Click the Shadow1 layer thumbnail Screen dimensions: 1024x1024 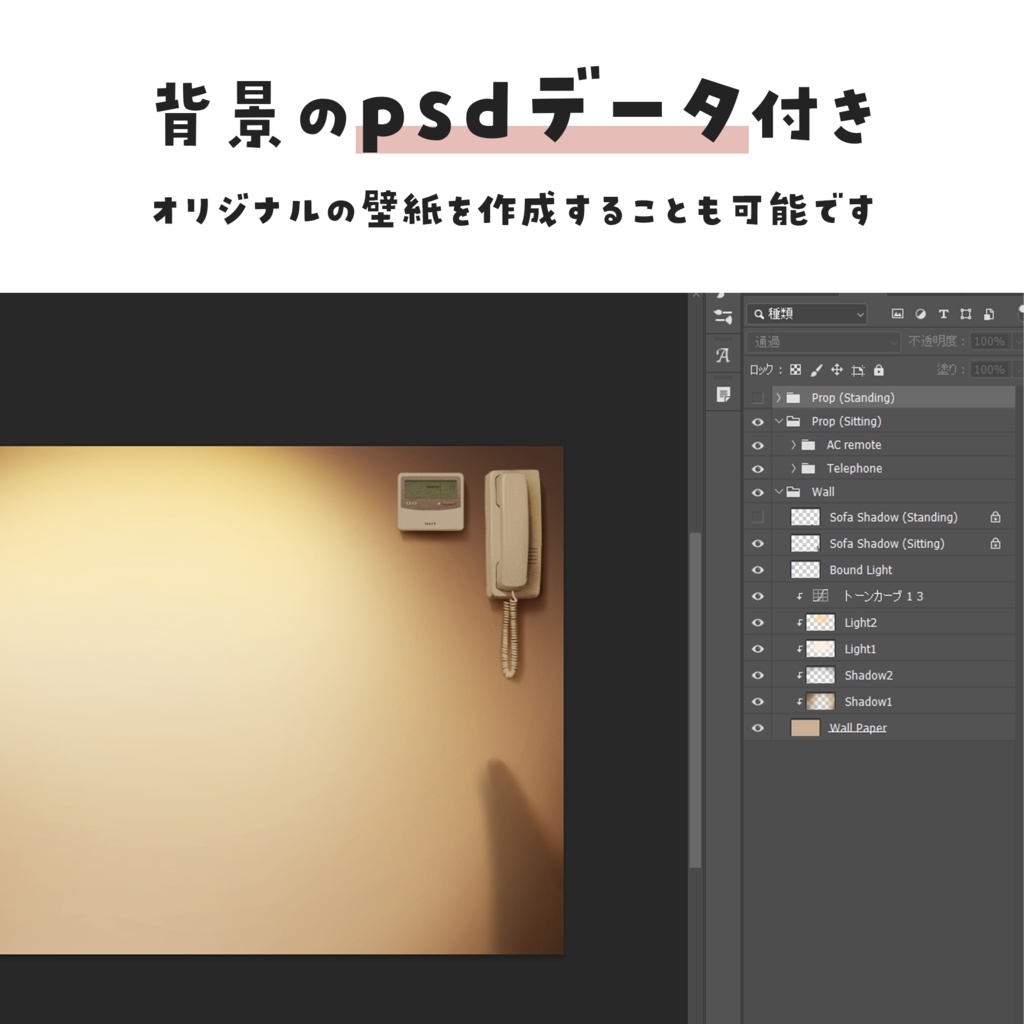point(820,701)
